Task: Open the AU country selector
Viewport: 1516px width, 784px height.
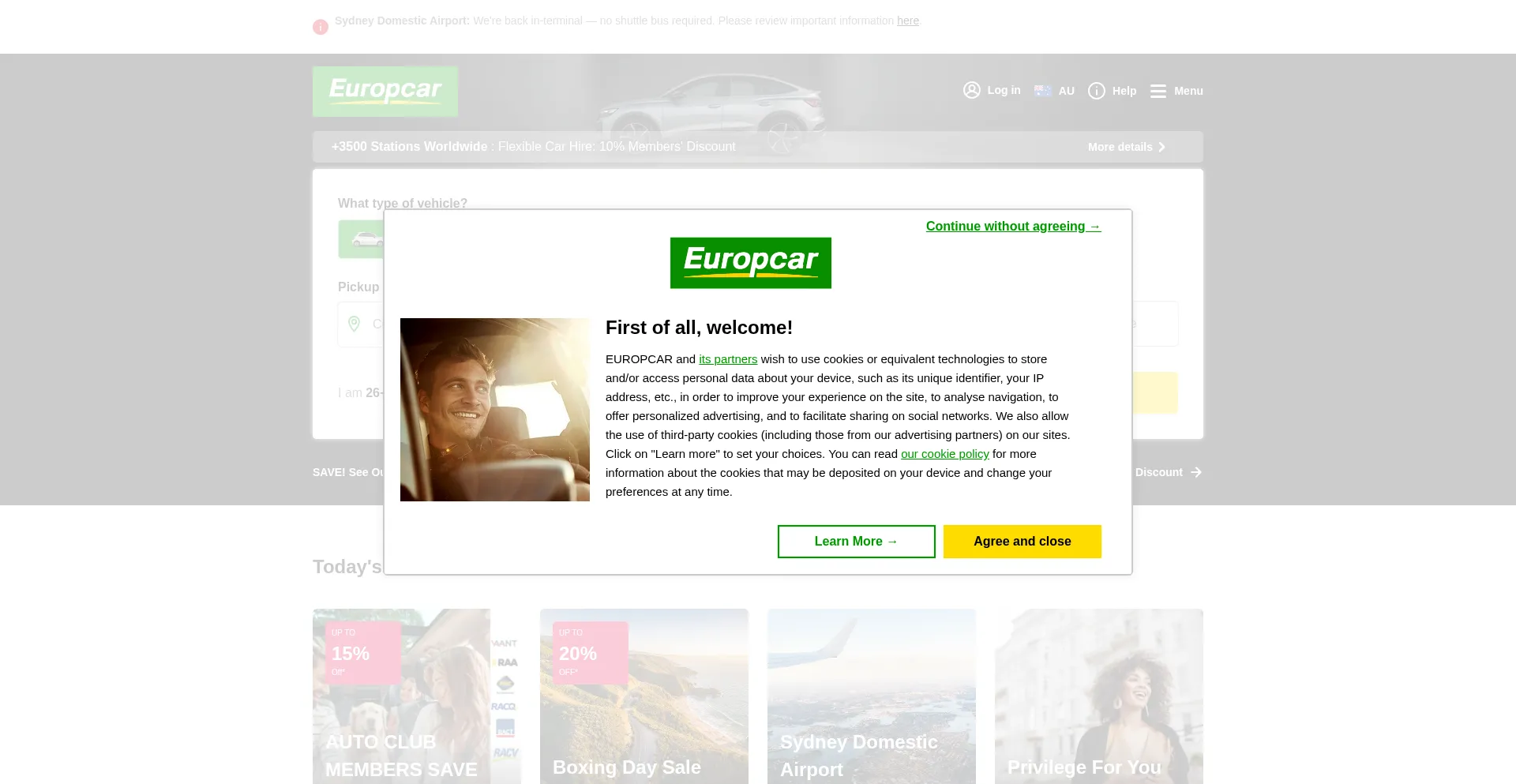Action: pyautogui.click(x=1055, y=90)
